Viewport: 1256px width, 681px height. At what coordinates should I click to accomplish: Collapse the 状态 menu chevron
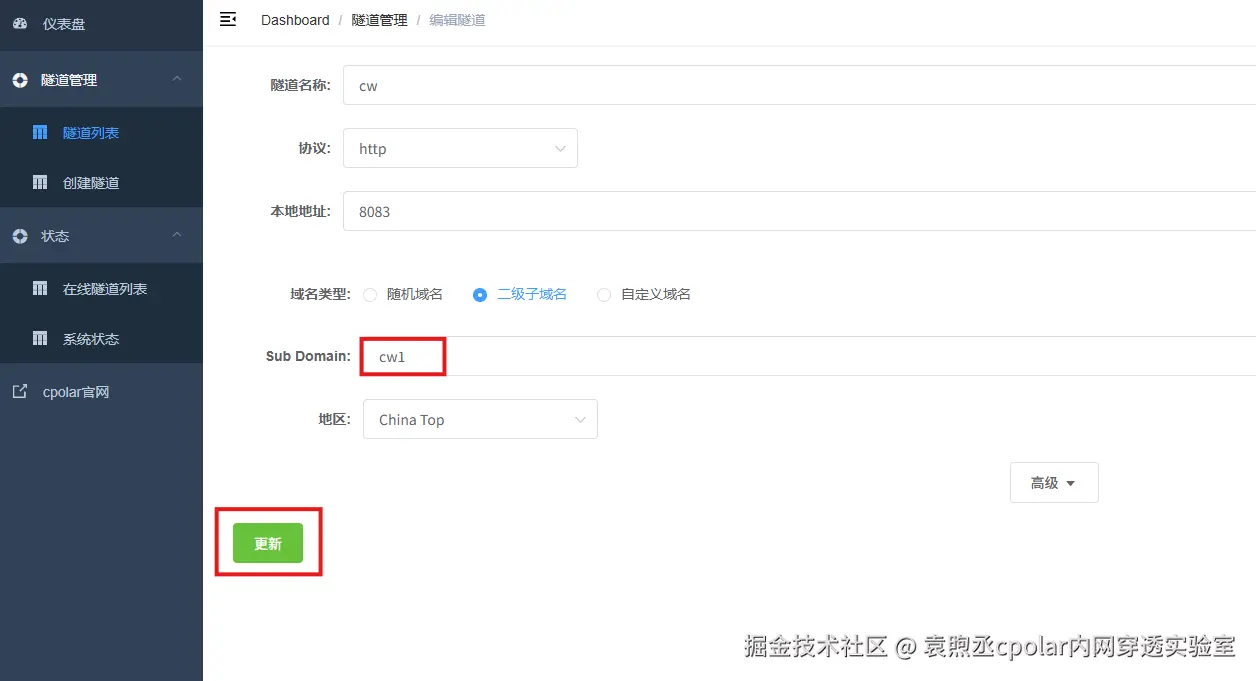pos(177,235)
